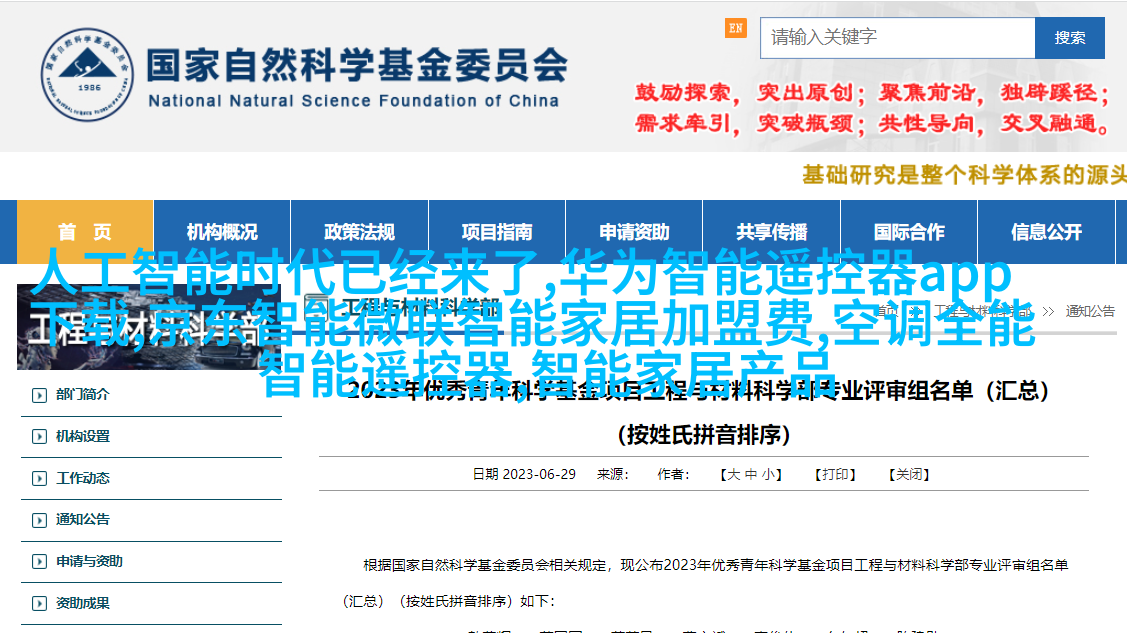Click the arrow icon beside 通知公告 in the sidebar
Image resolution: width=1127 pixels, height=633 pixels.
(40, 520)
